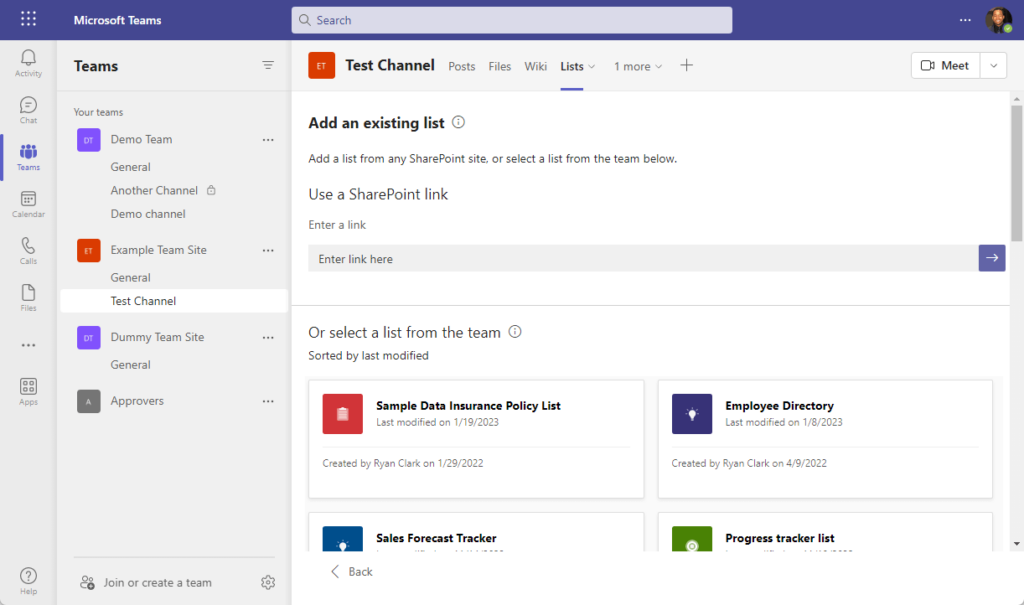Open more options for Approvers team

pyautogui.click(x=268, y=401)
